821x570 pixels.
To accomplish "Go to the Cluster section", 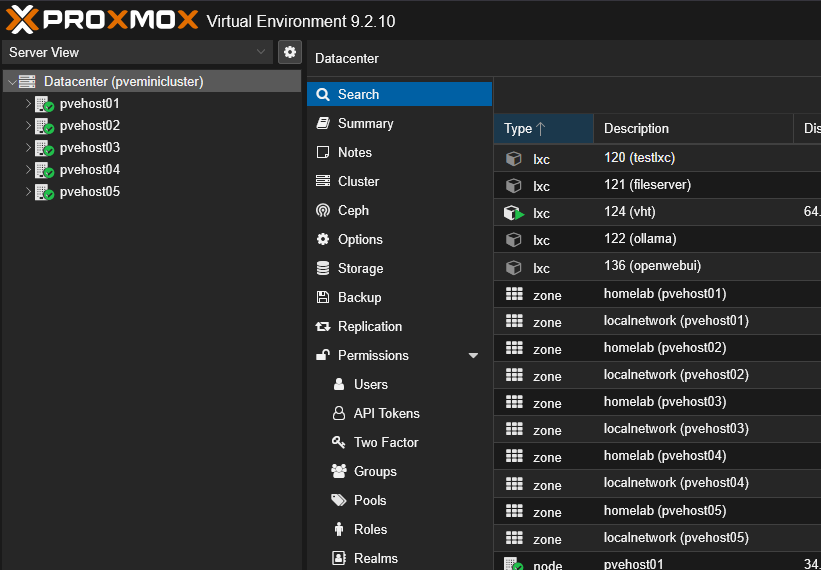I will pos(400,181).
